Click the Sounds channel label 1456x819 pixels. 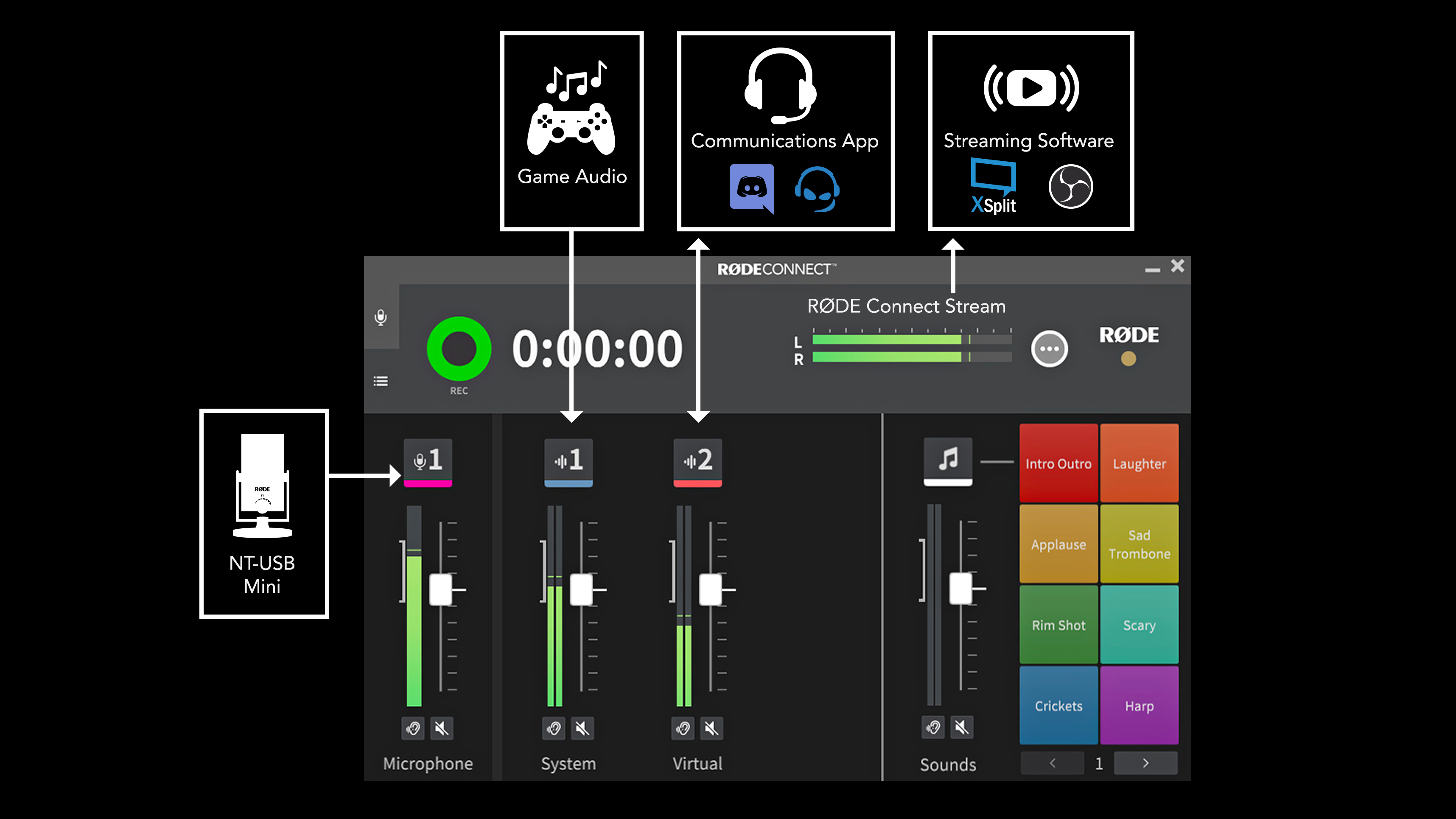(948, 765)
